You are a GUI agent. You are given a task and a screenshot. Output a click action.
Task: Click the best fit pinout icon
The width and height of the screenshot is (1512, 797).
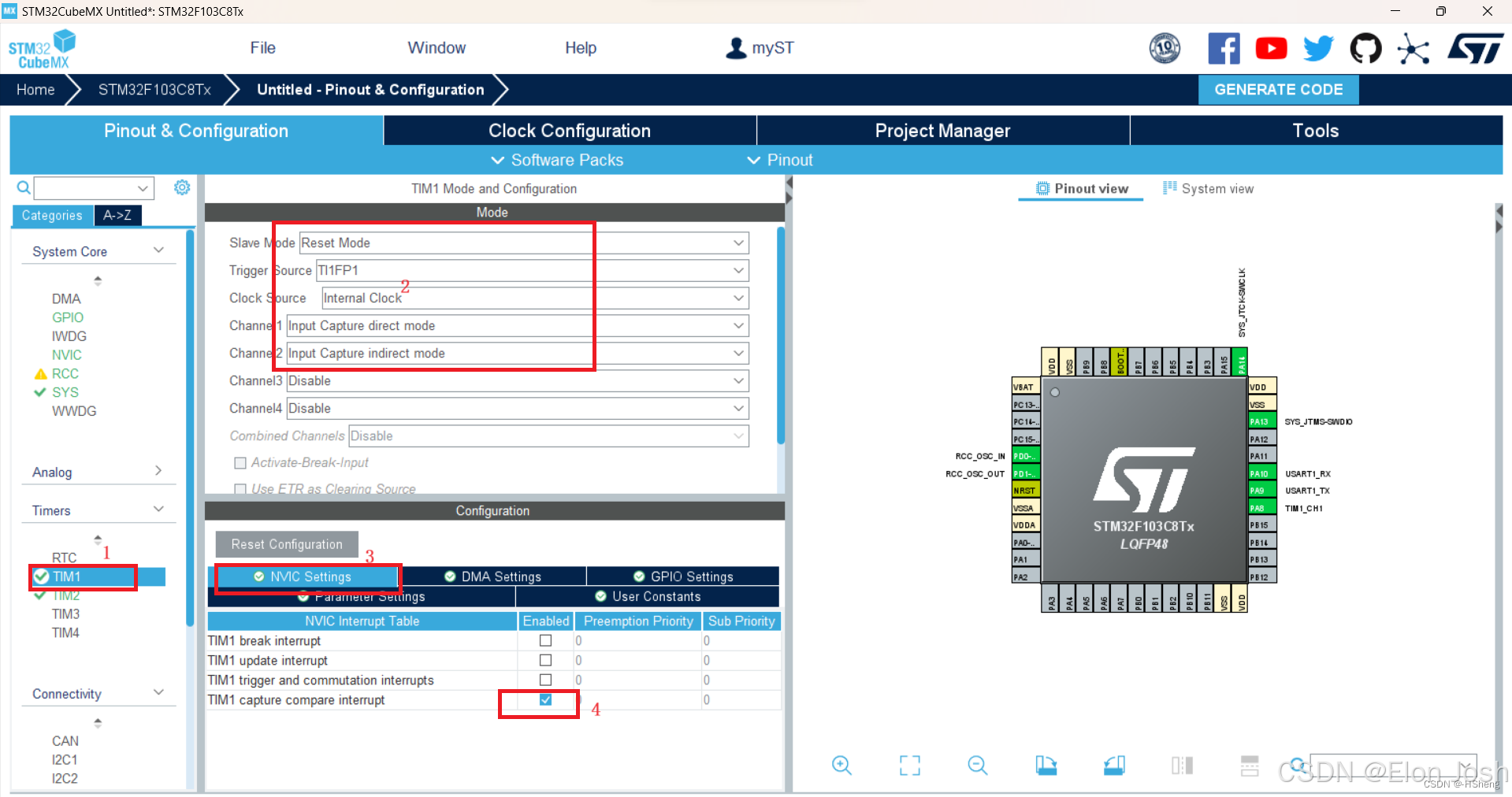(x=909, y=765)
